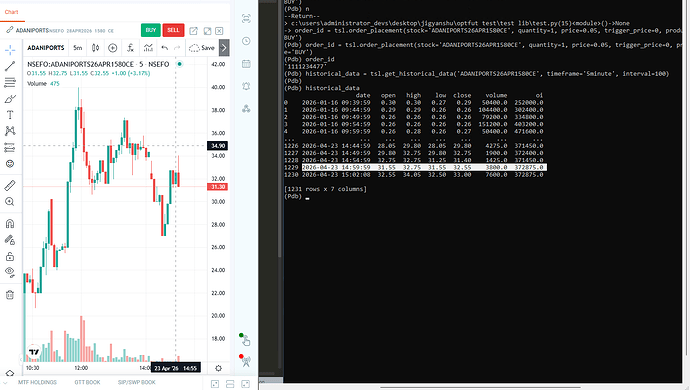The image size is (690, 390).
Task: Click the 23 Apr '26 14:55 time label
Action: [176, 368]
